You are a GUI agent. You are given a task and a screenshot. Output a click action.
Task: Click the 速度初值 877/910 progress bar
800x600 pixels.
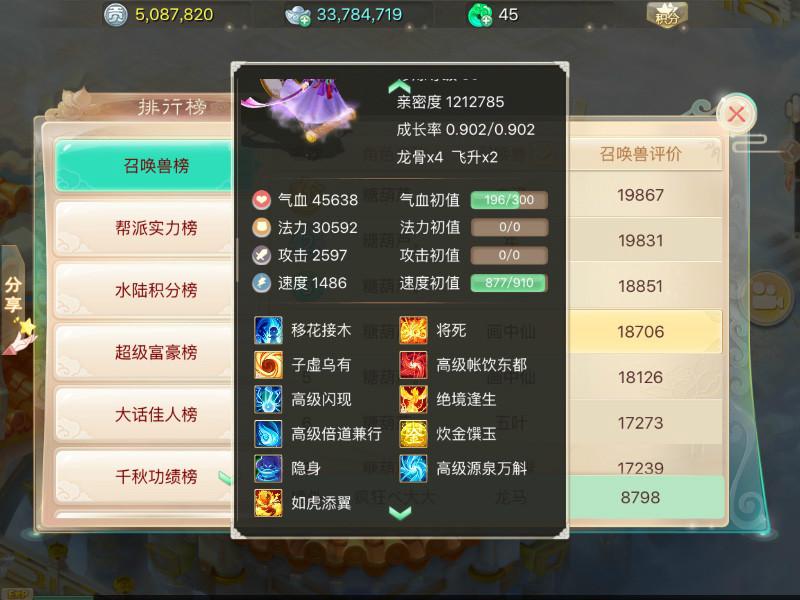tap(509, 283)
